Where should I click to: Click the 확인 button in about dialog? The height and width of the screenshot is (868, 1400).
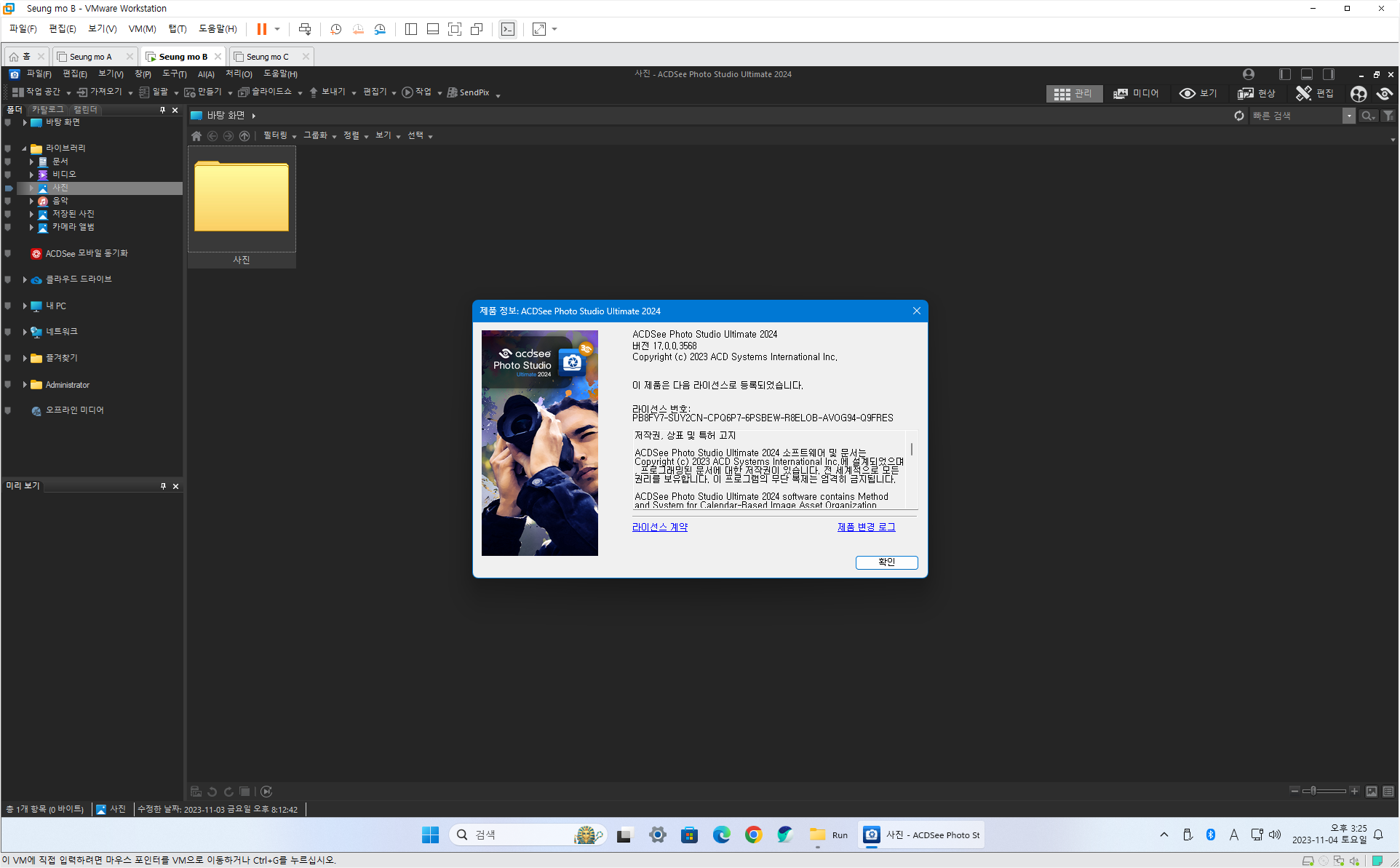point(886,562)
